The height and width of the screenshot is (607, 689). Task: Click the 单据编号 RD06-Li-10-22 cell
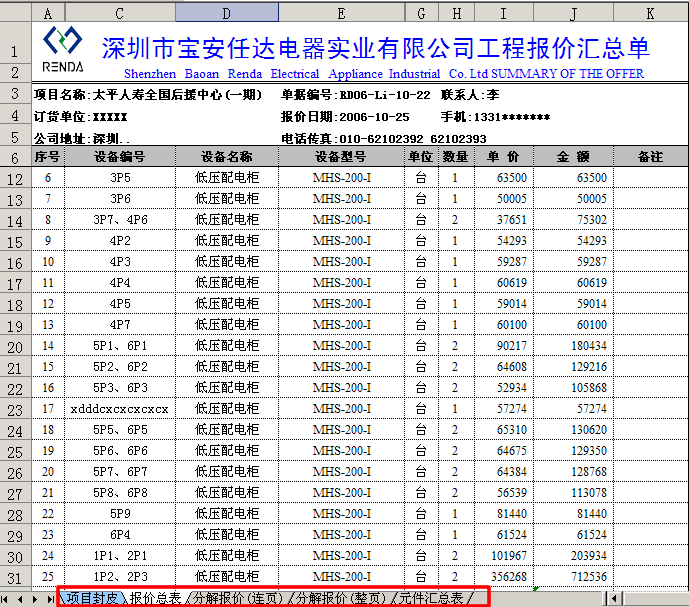pyautogui.click(x=356, y=95)
